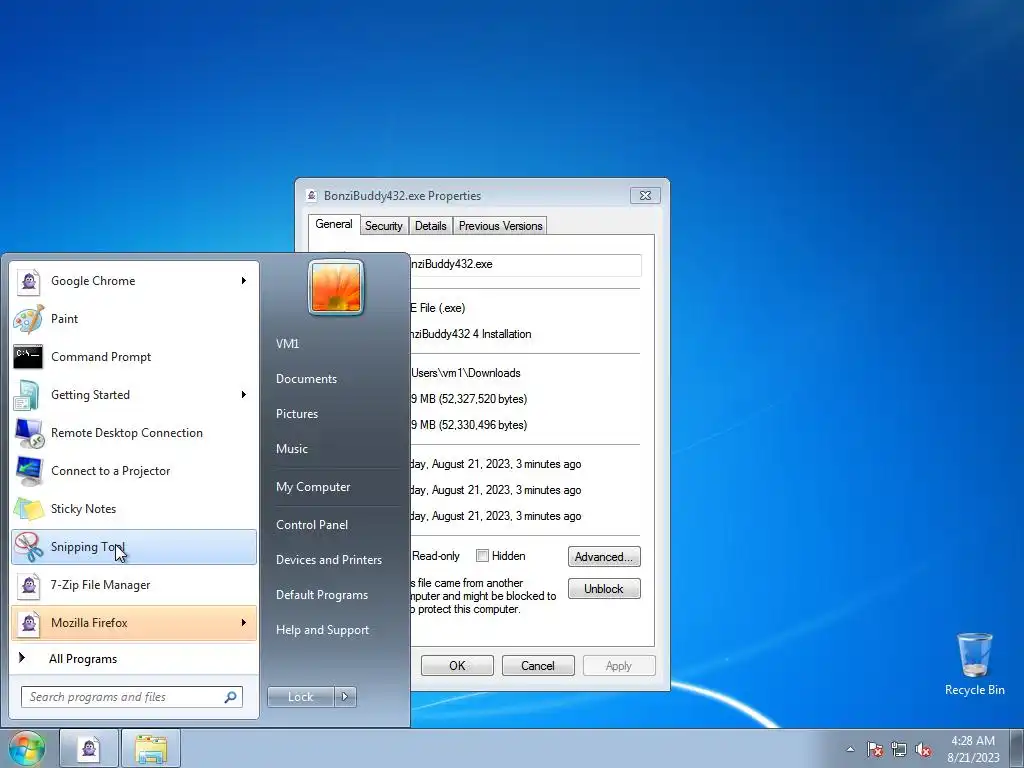1024x768 pixels.
Task: Toggle the Hidden checkbox
Action: tap(482, 556)
